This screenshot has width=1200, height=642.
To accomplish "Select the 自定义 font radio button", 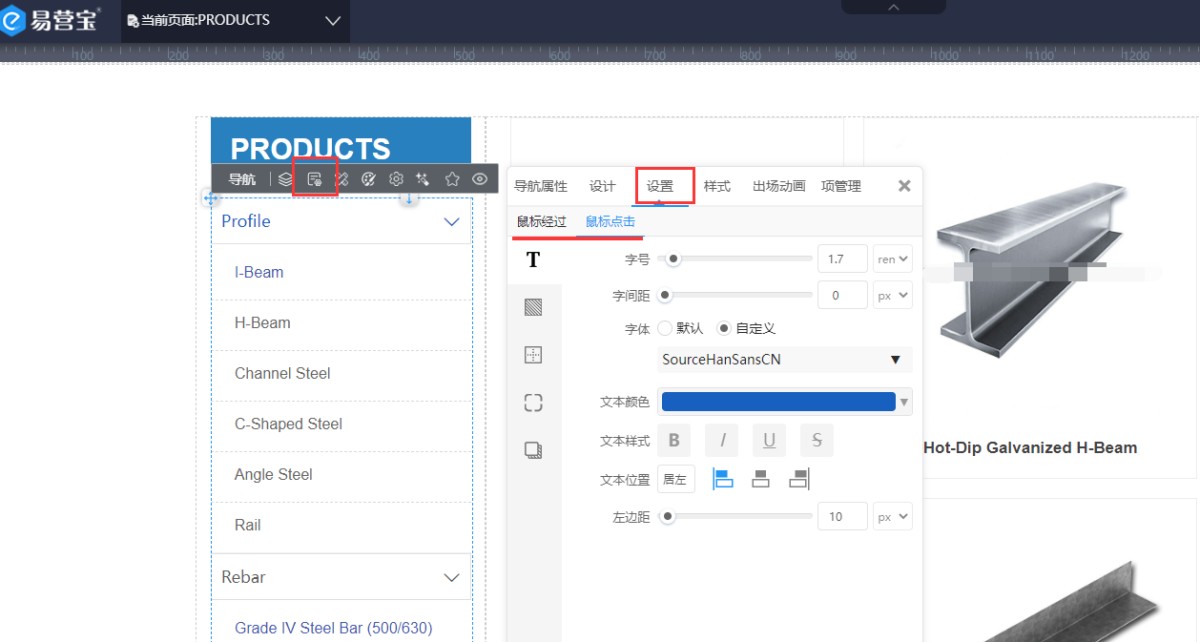I will pos(724,328).
